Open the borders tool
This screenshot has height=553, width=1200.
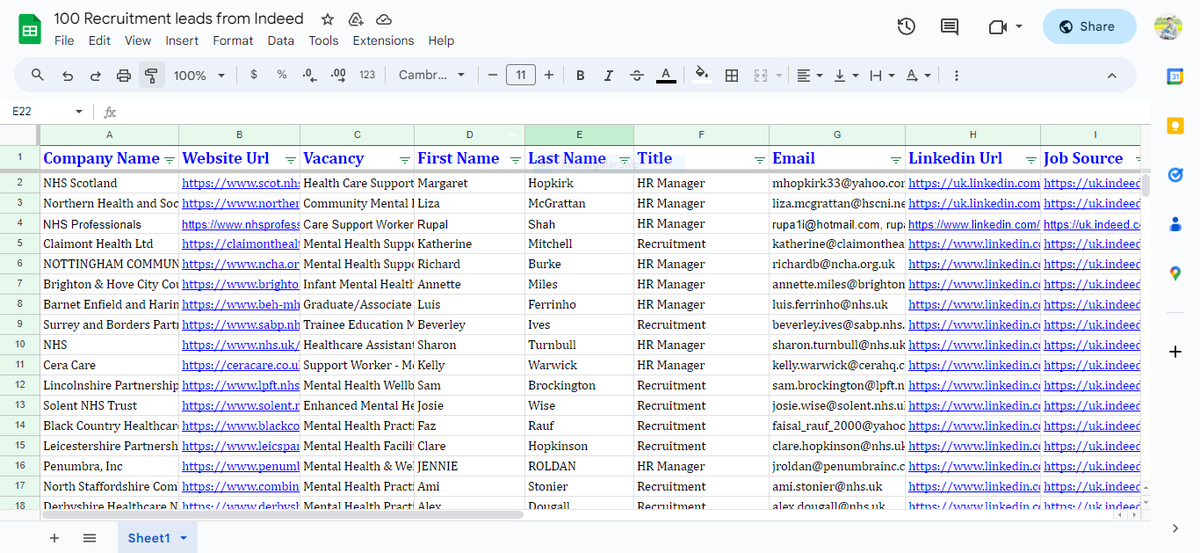(x=732, y=75)
